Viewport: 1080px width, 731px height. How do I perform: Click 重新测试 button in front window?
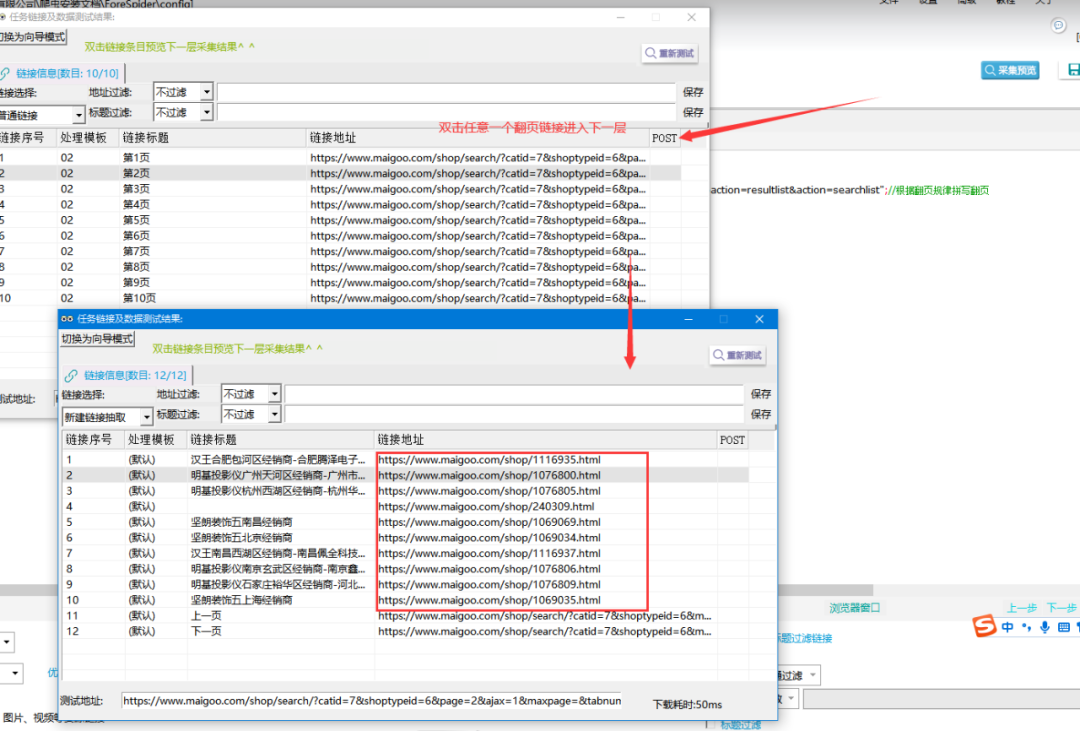[x=737, y=355]
